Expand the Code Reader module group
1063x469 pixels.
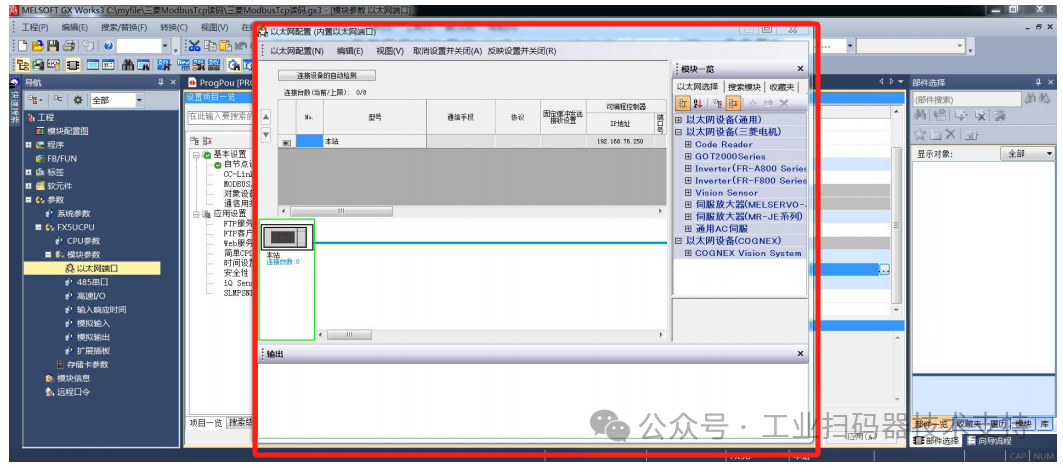tap(688, 144)
